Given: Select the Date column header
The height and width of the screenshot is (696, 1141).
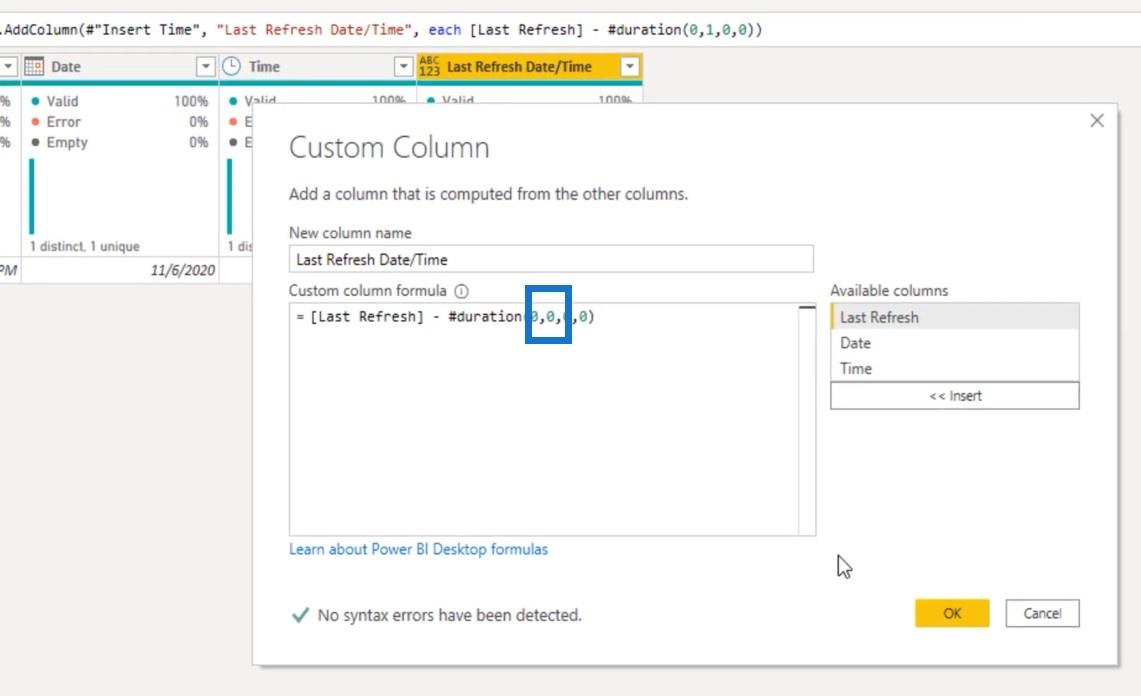Looking at the screenshot, I should (120, 66).
